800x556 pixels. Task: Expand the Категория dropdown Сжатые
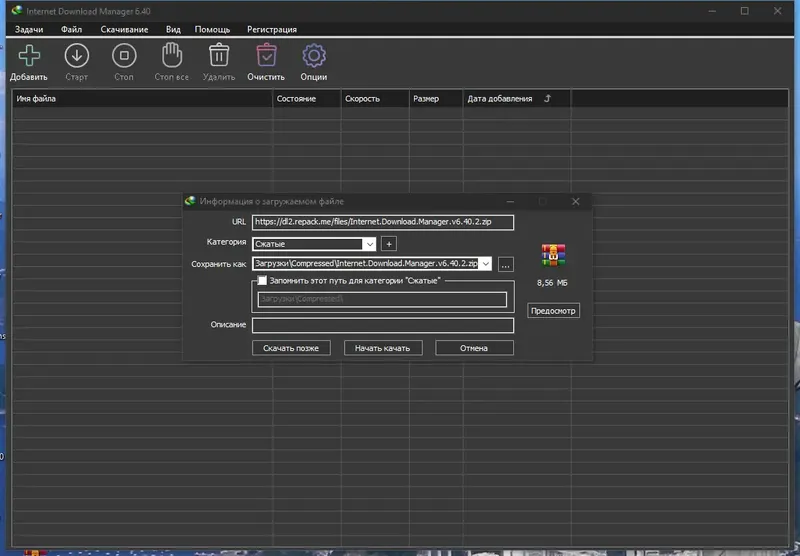tap(369, 244)
